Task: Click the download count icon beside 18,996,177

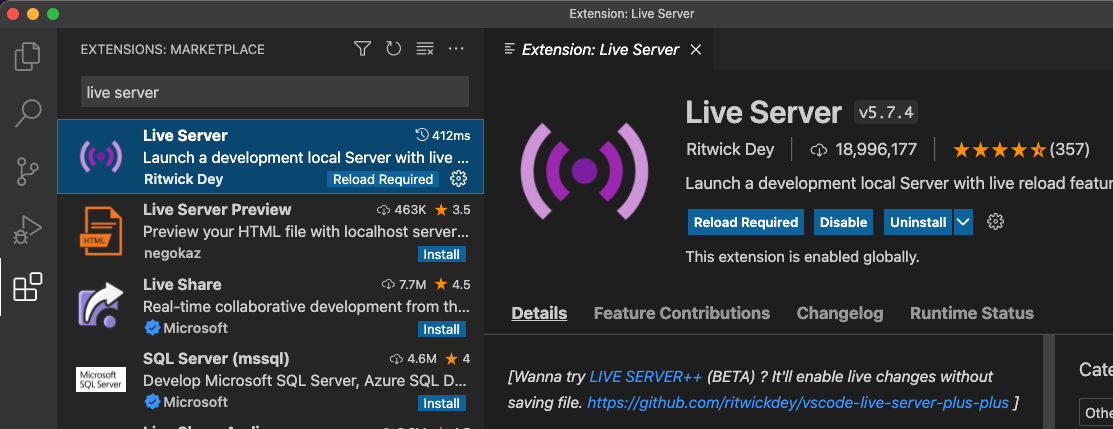Action: (818, 150)
